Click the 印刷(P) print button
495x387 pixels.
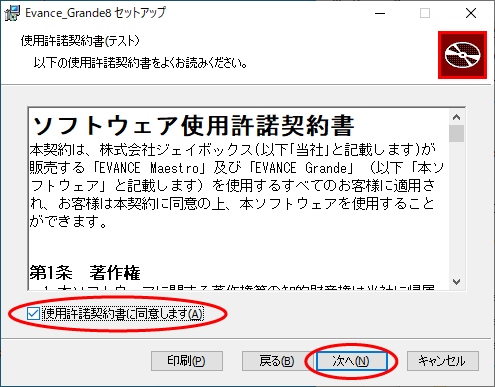(x=187, y=361)
